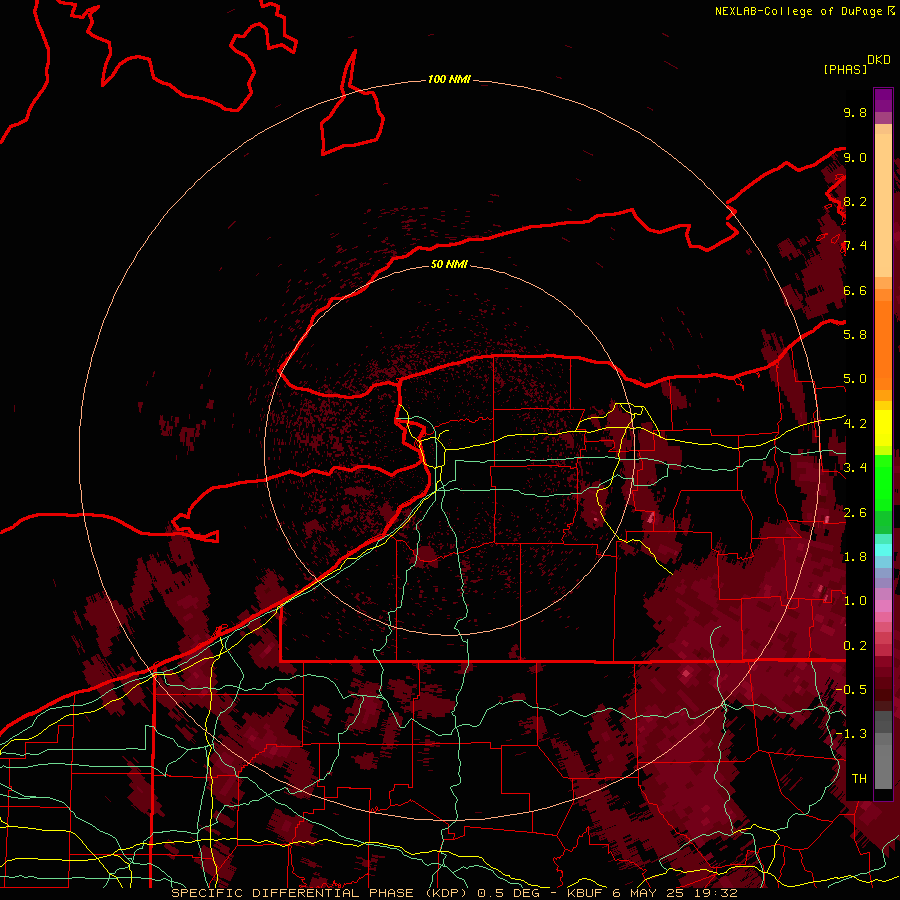Click the 1.0 value on the color scale
The height and width of the screenshot is (900, 900).
855,600
